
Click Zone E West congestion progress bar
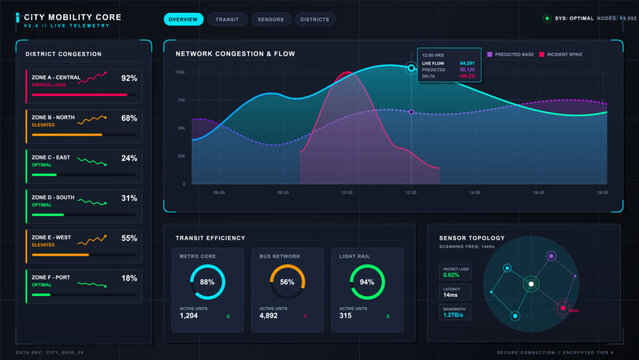(x=84, y=255)
